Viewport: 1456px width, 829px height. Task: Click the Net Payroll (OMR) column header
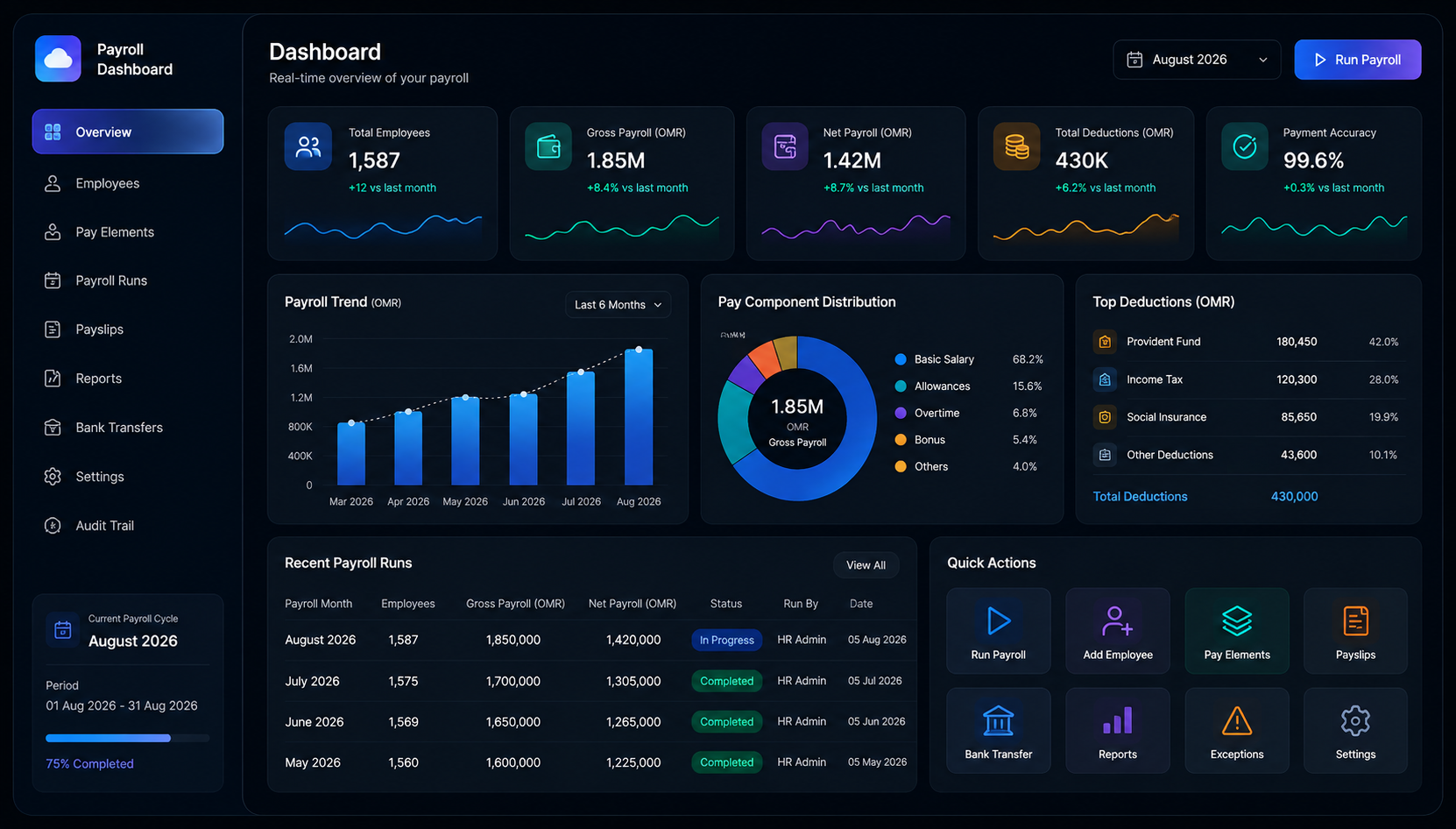[x=633, y=604]
